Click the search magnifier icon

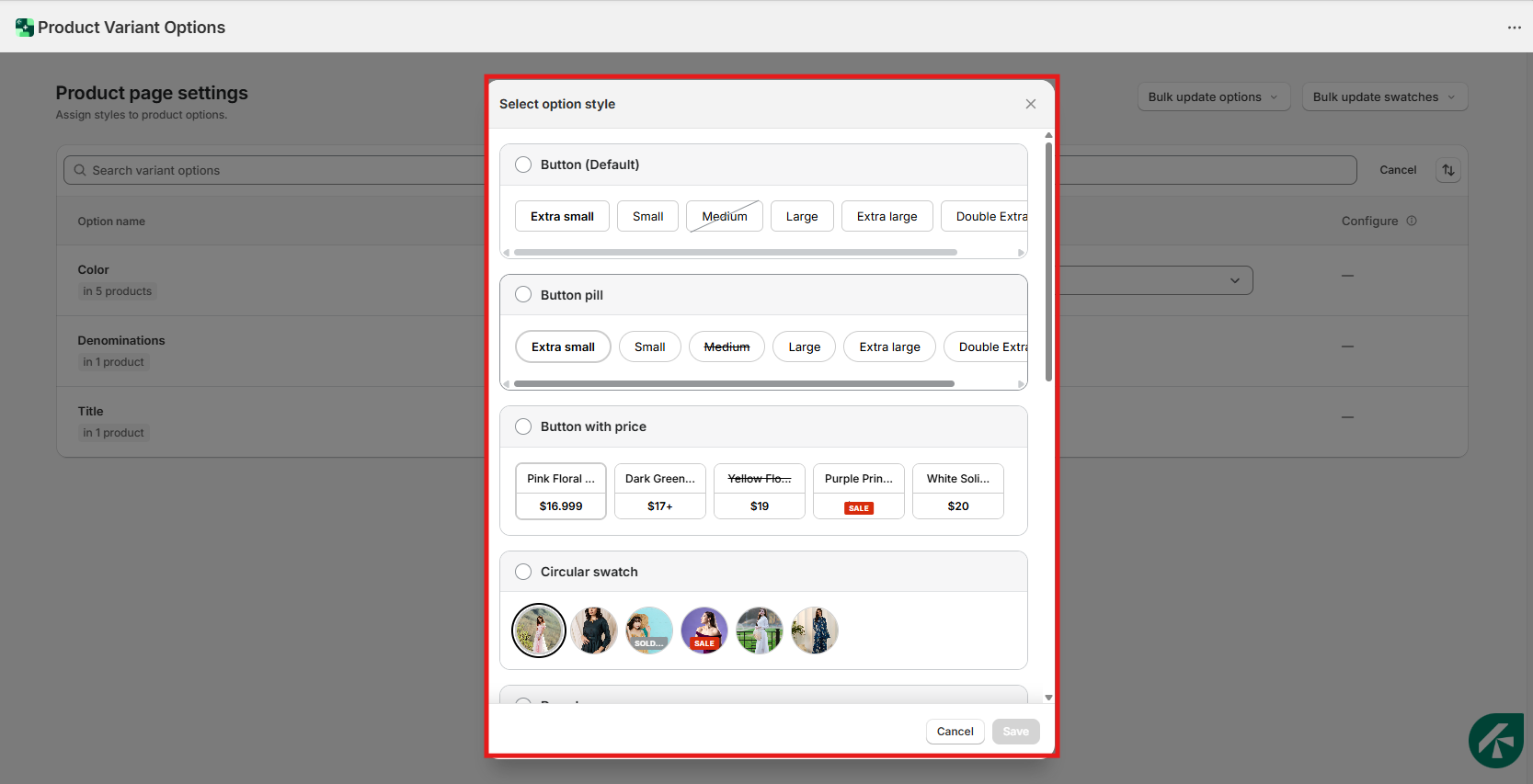click(80, 170)
